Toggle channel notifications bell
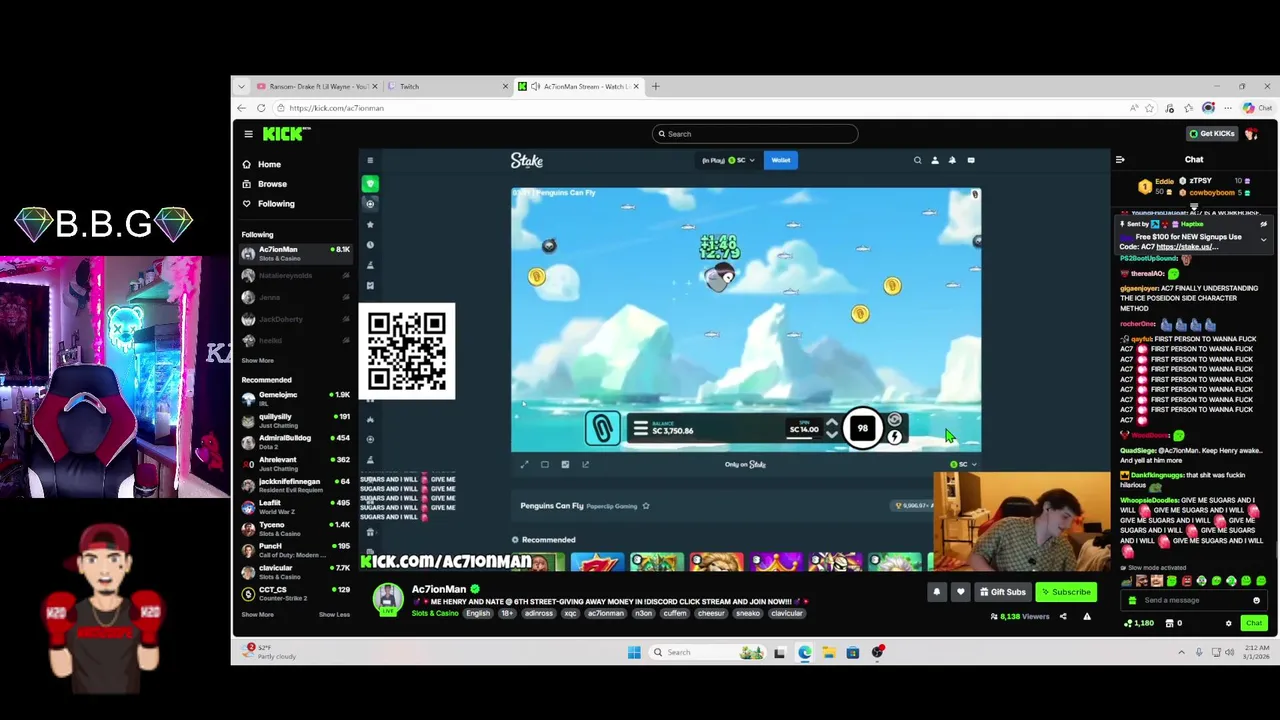 [x=936, y=592]
